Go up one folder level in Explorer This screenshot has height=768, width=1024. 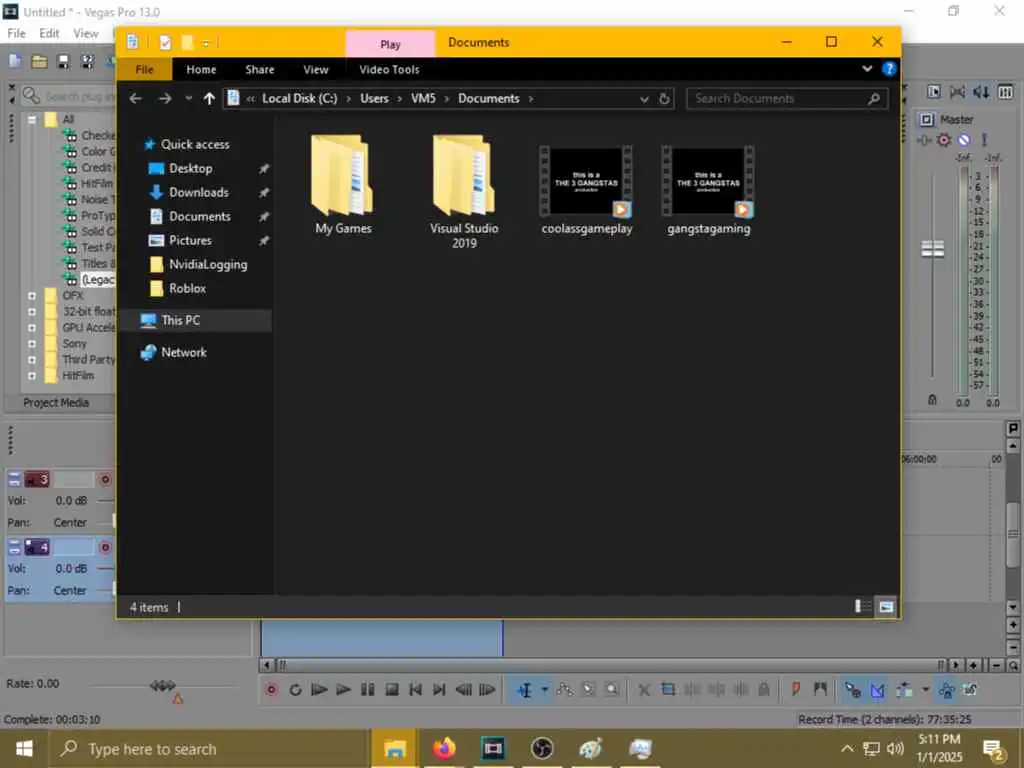click(x=209, y=99)
